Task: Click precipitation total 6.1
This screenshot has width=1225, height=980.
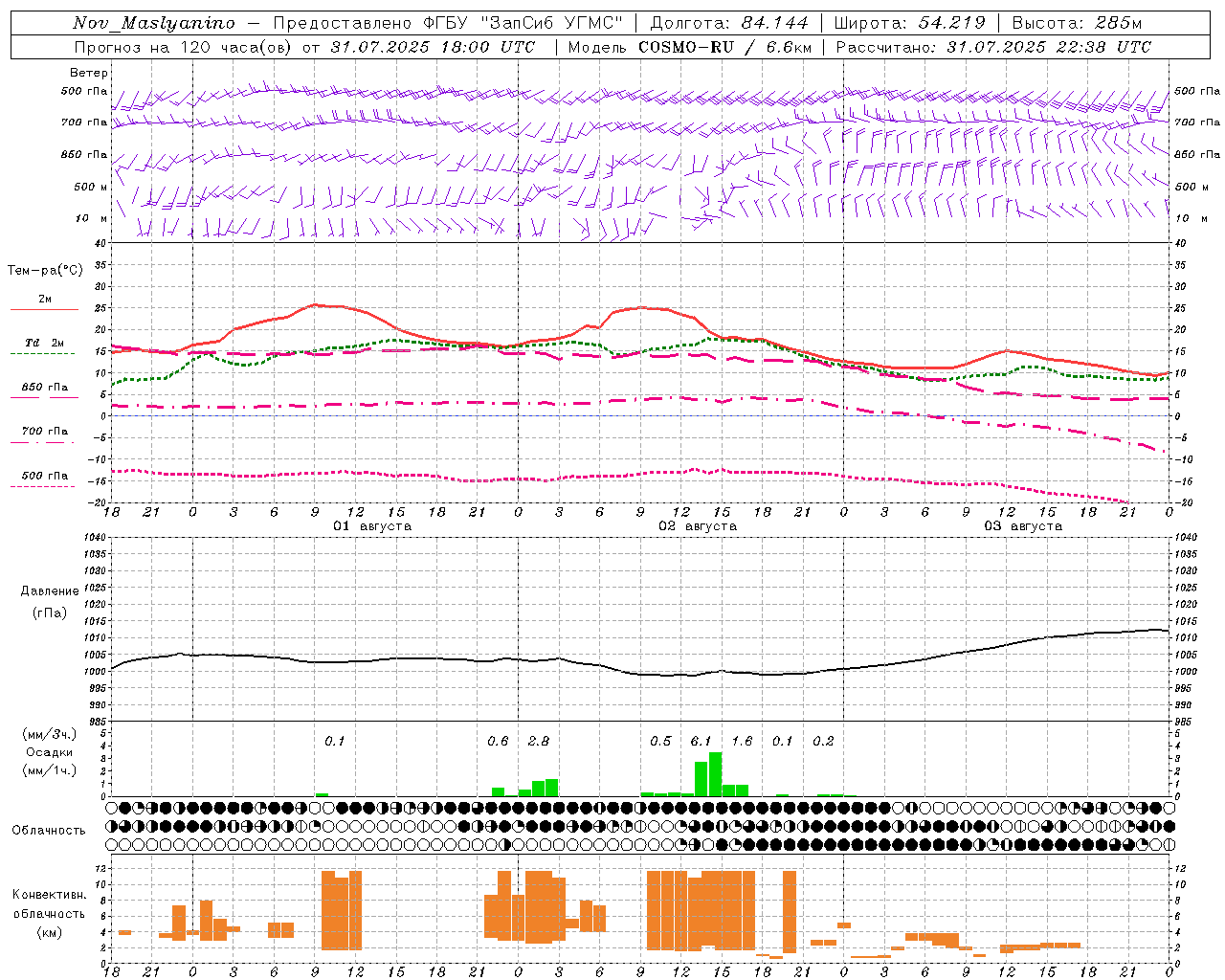Action: click(701, 741)
